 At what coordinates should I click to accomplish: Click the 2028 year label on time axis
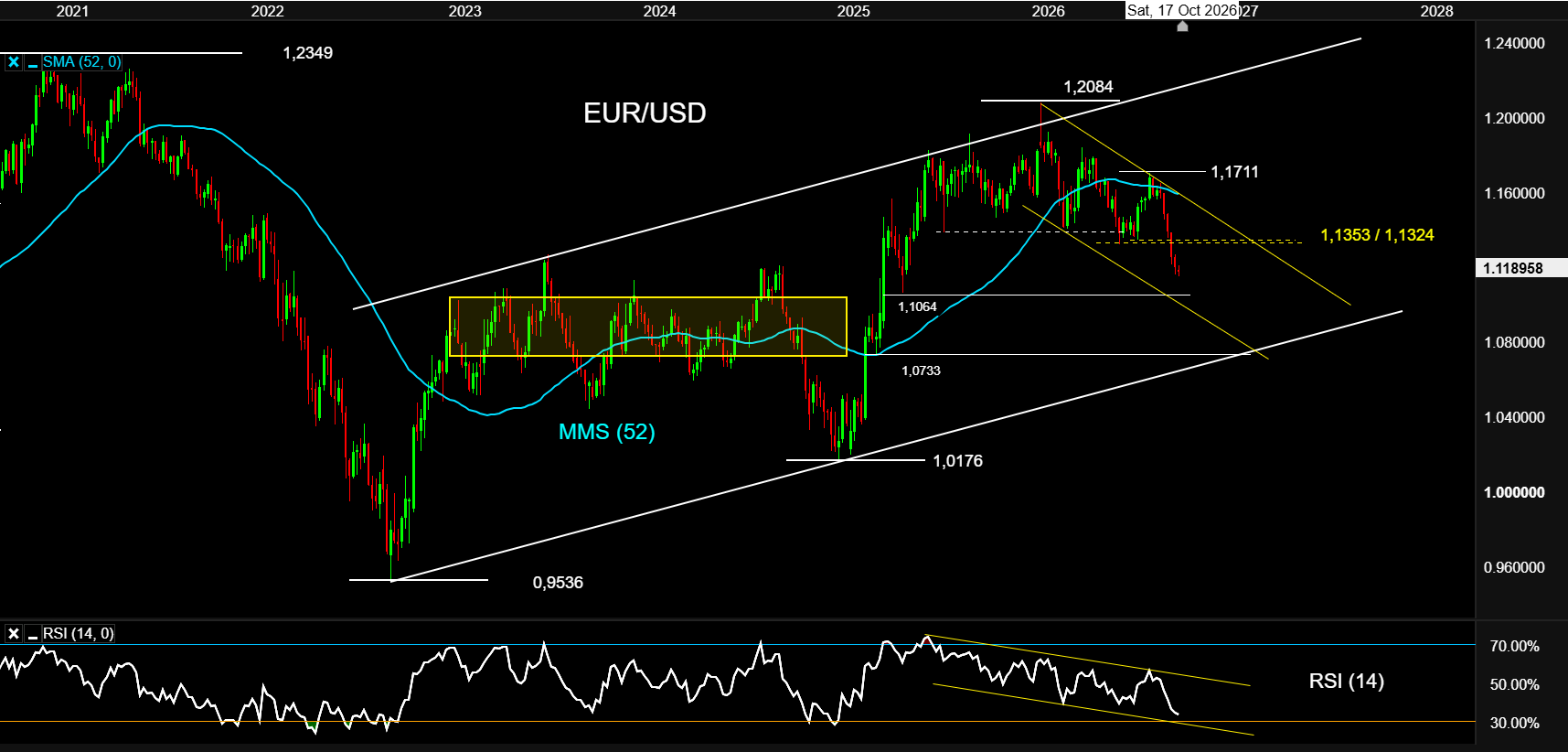click(x=1436, y=11)
